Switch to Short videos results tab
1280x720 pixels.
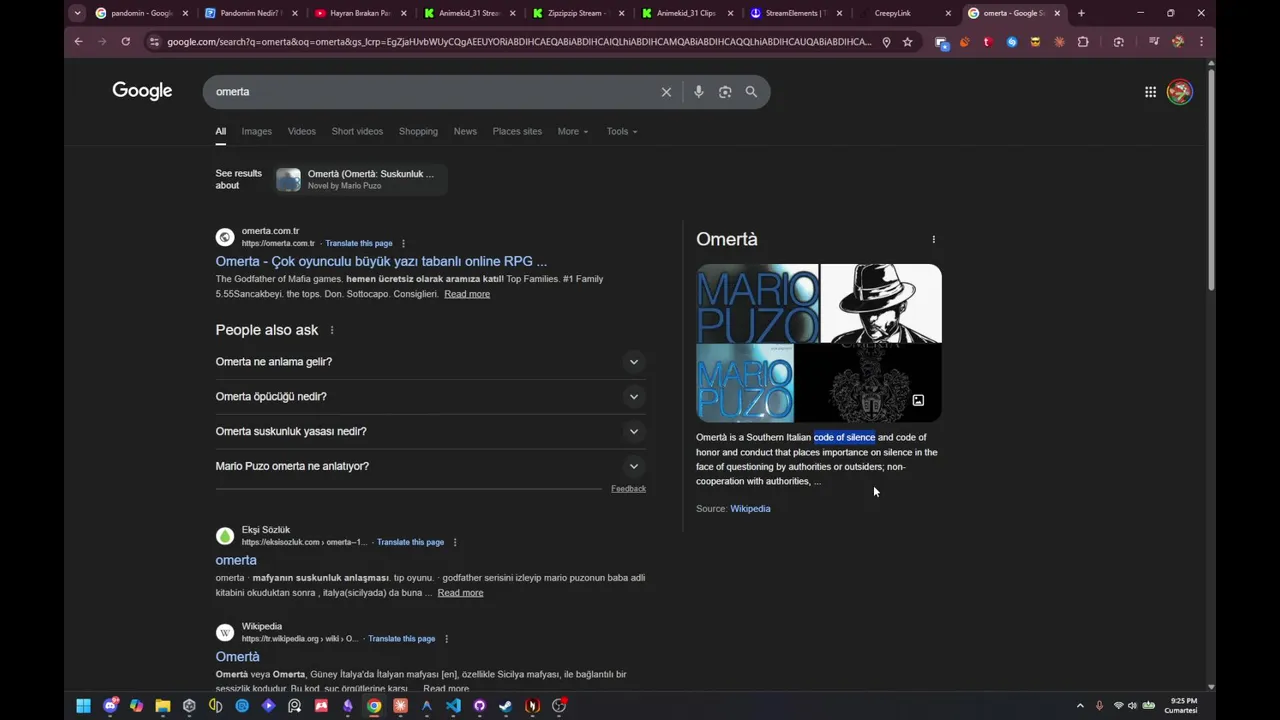tap(357, 131)
